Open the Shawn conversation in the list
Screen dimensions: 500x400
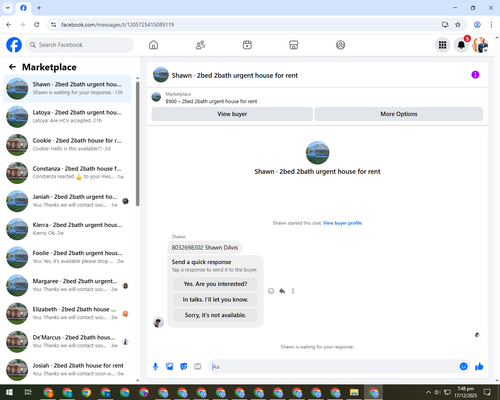click(68, 89)
